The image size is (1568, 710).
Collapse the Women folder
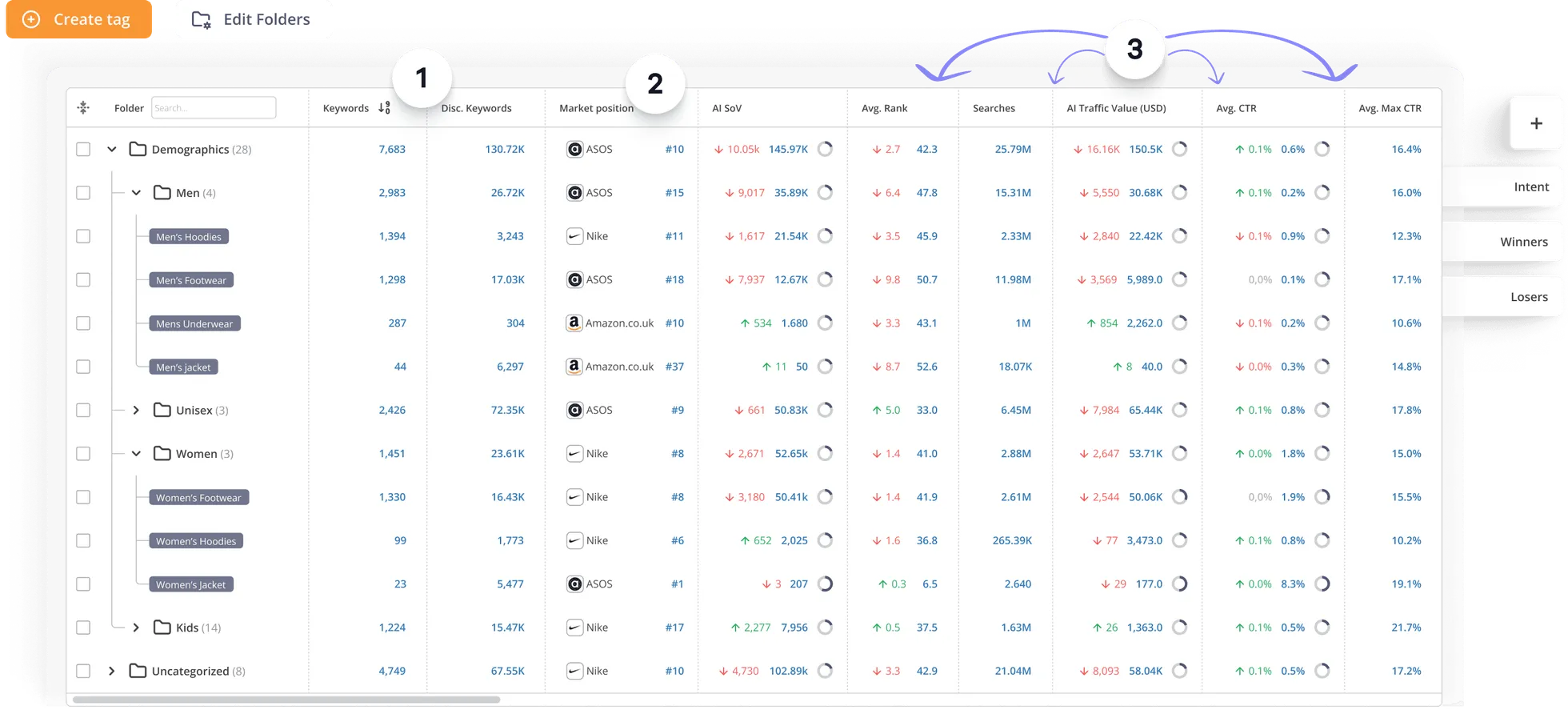[x=136, y=454]
